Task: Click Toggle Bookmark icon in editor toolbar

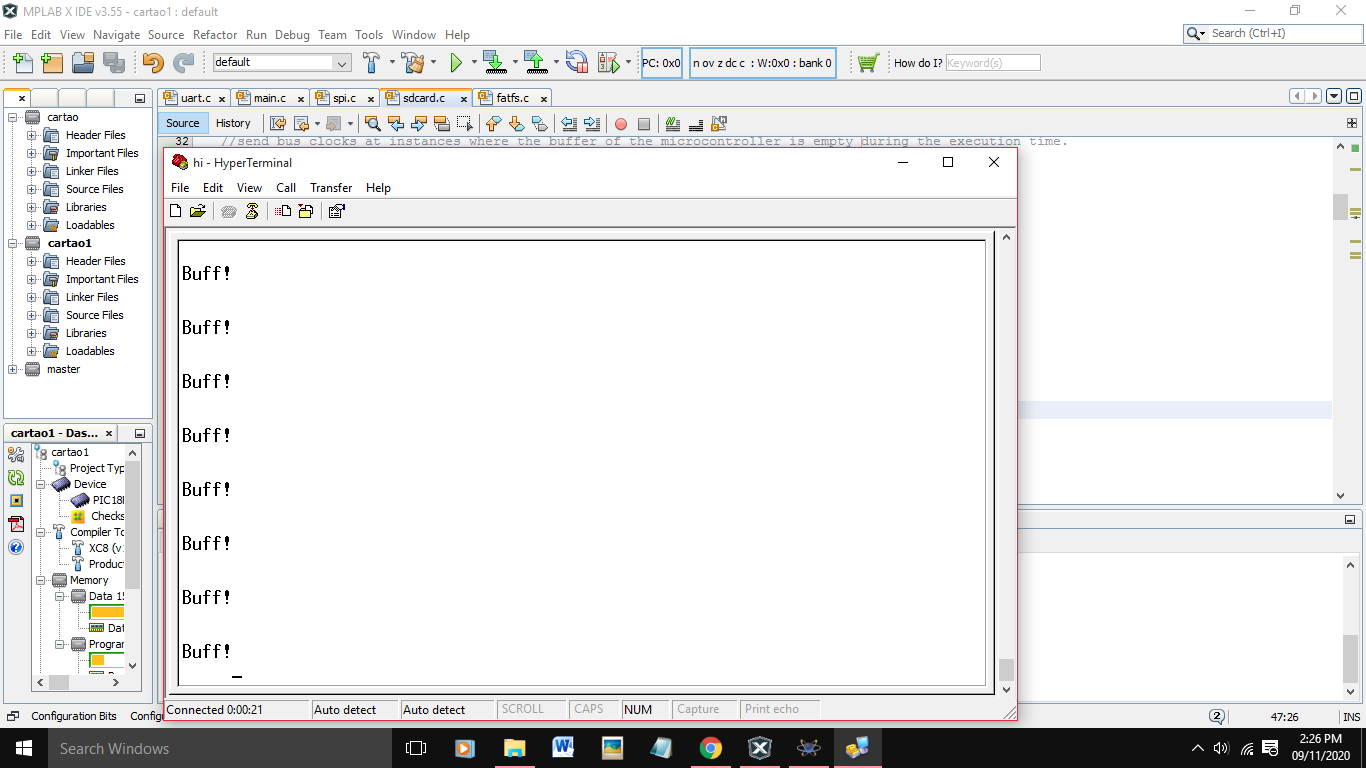Action: tap(540, 124)
